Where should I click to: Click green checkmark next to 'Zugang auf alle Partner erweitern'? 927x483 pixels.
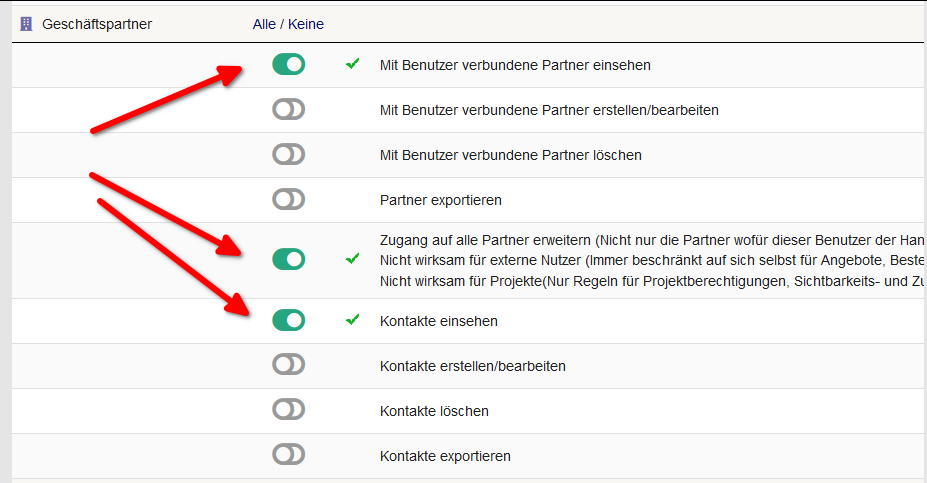(x=352, y=259)
